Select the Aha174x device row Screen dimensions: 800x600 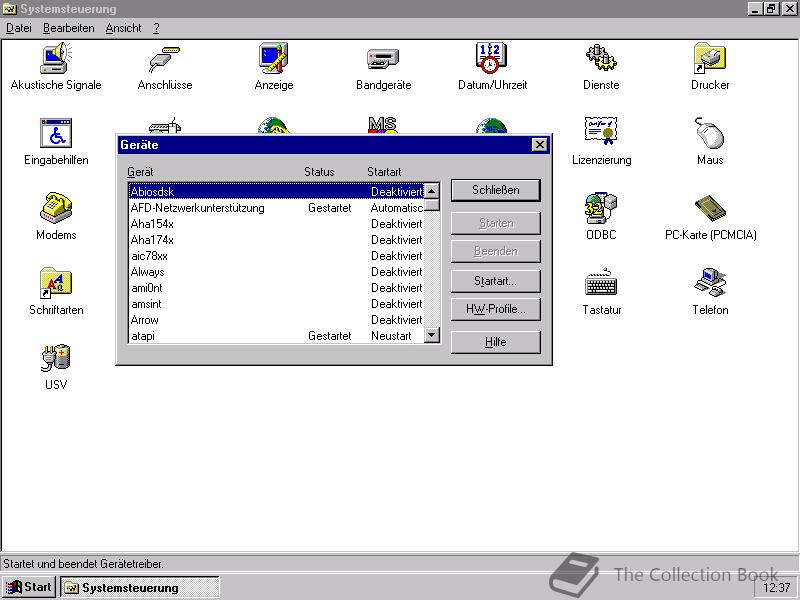click(x=276, y=240)
